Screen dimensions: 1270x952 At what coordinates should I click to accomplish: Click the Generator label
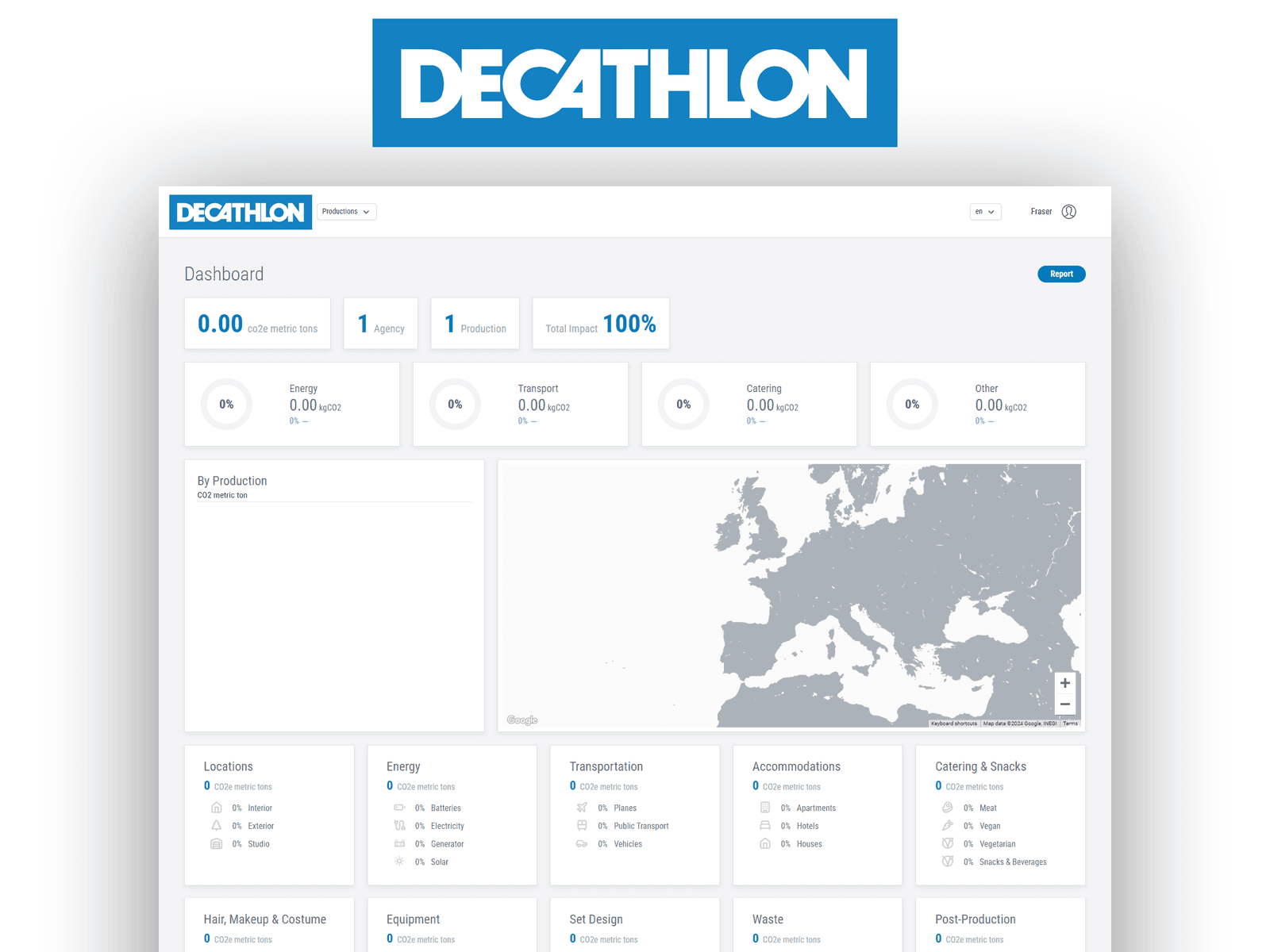pyautogui.click(x=447, y=844)
